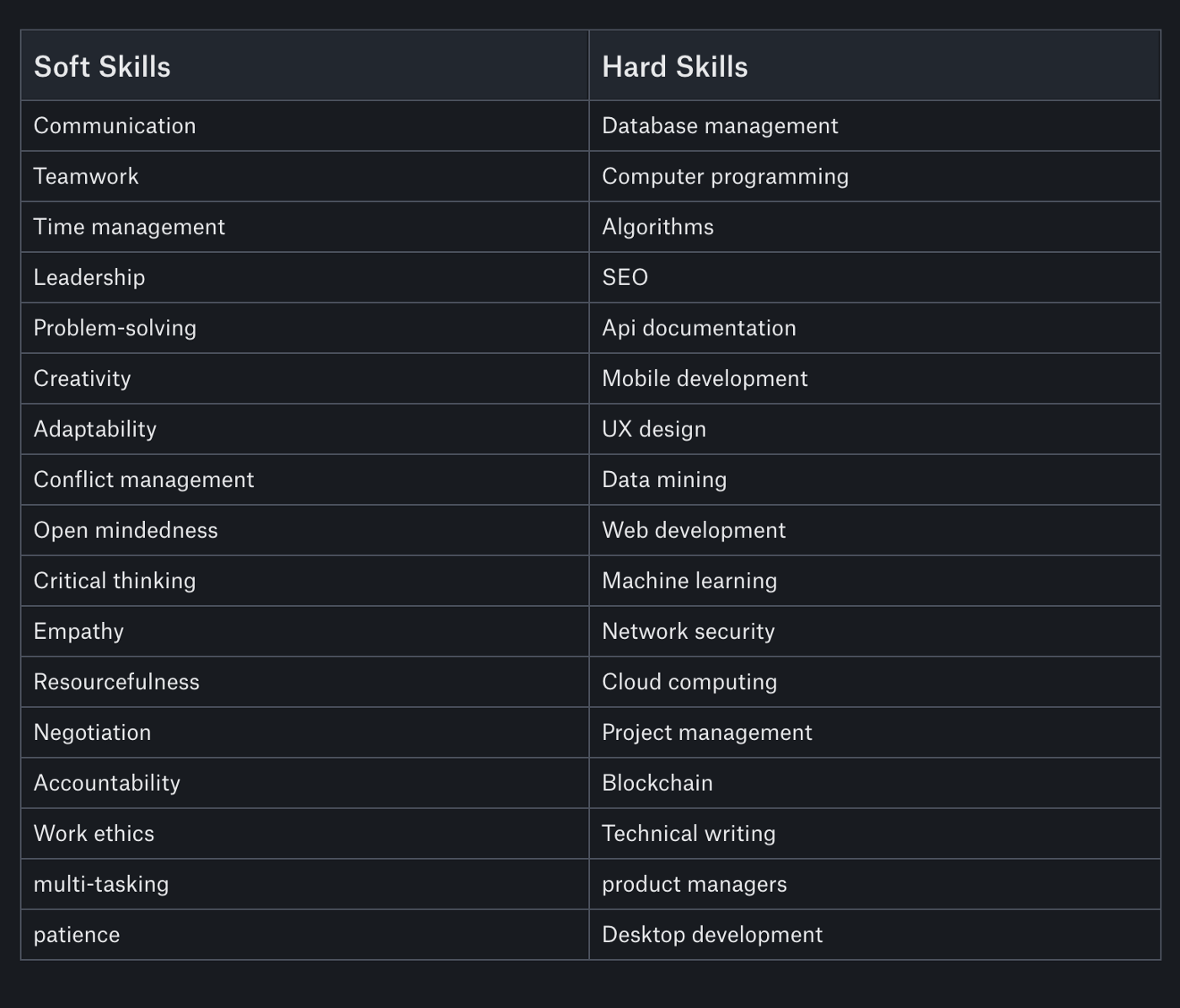Select the Problem-solving entry

tap(115, 328)
